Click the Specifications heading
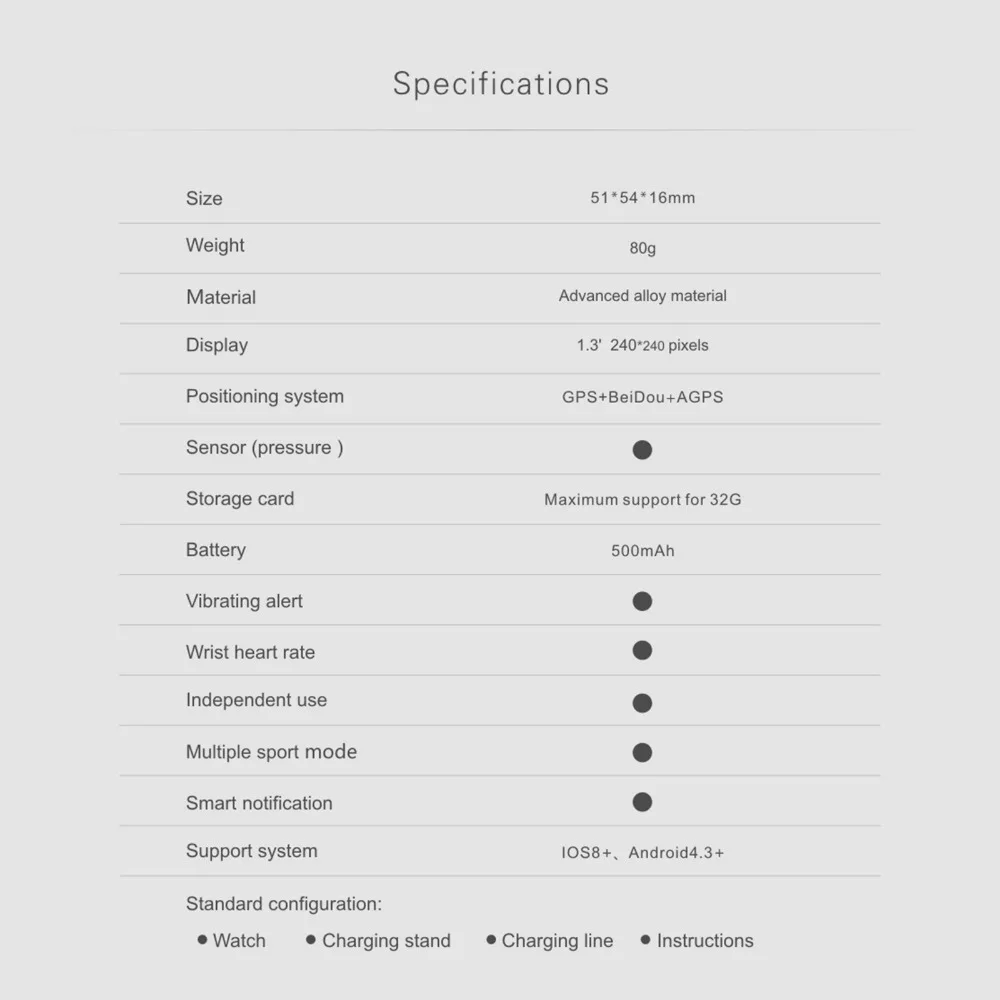1000x1000 pixels. (x=501, y=84)
